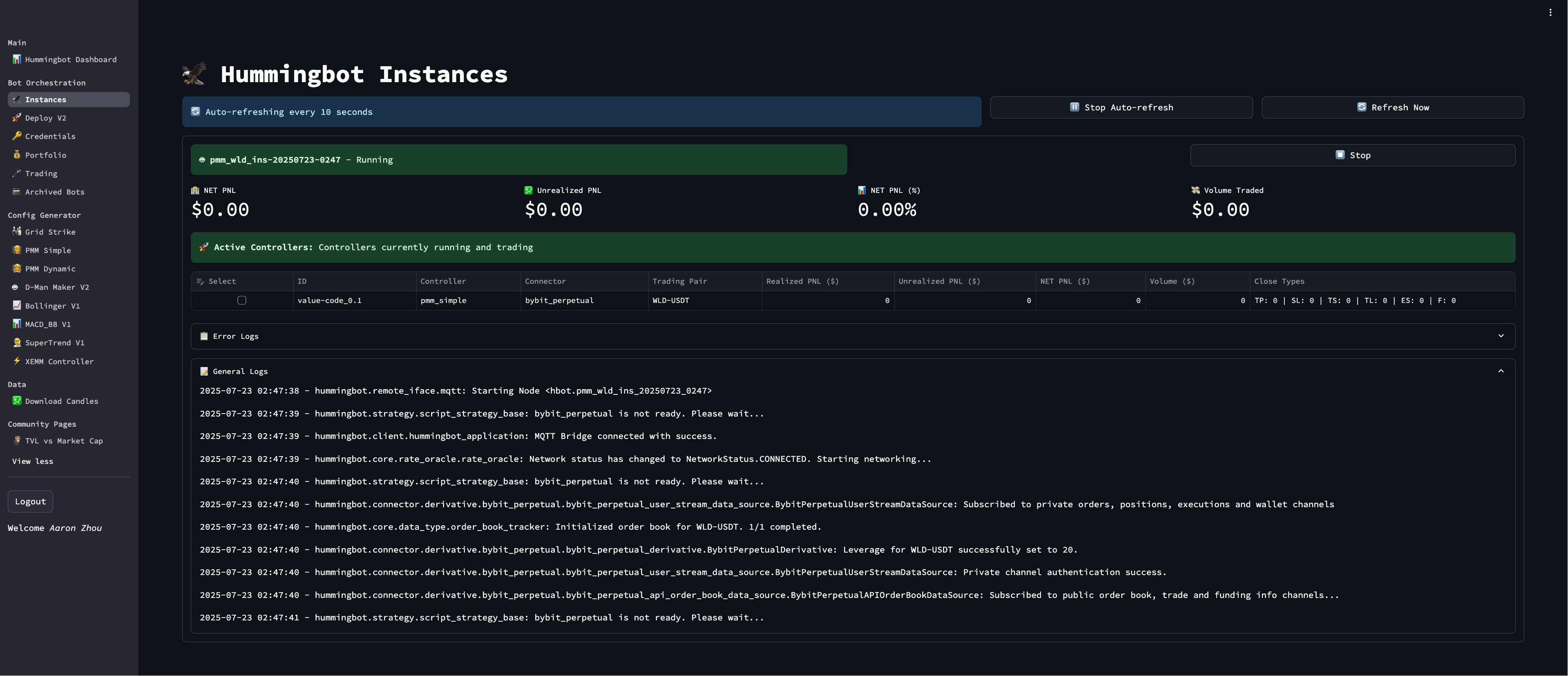Open the D-Man Maker V2 page
The height and width of the screenshot is (676, 1568).
[68, 287]
